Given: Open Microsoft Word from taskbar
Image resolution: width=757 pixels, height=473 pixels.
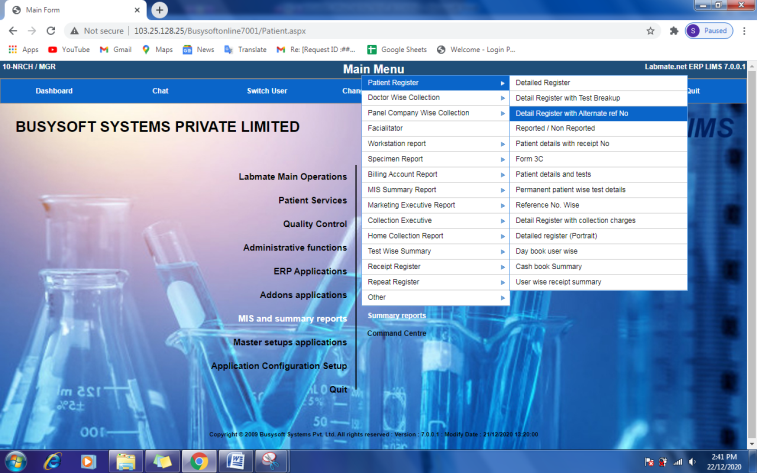Looking at the screenshot, I should pos(235,461).
